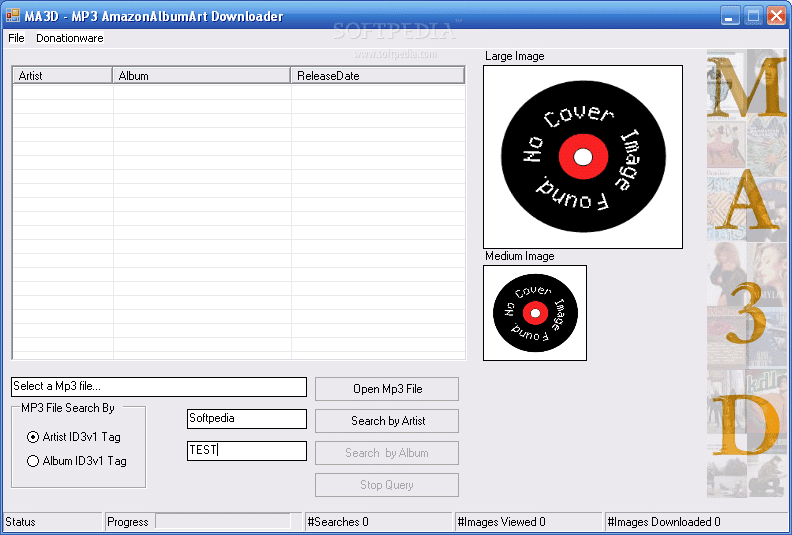The height and width of the screenshot is (535, 792).
Task: Click the 'MP3 File Search By' group label
Action: [68, 408]
